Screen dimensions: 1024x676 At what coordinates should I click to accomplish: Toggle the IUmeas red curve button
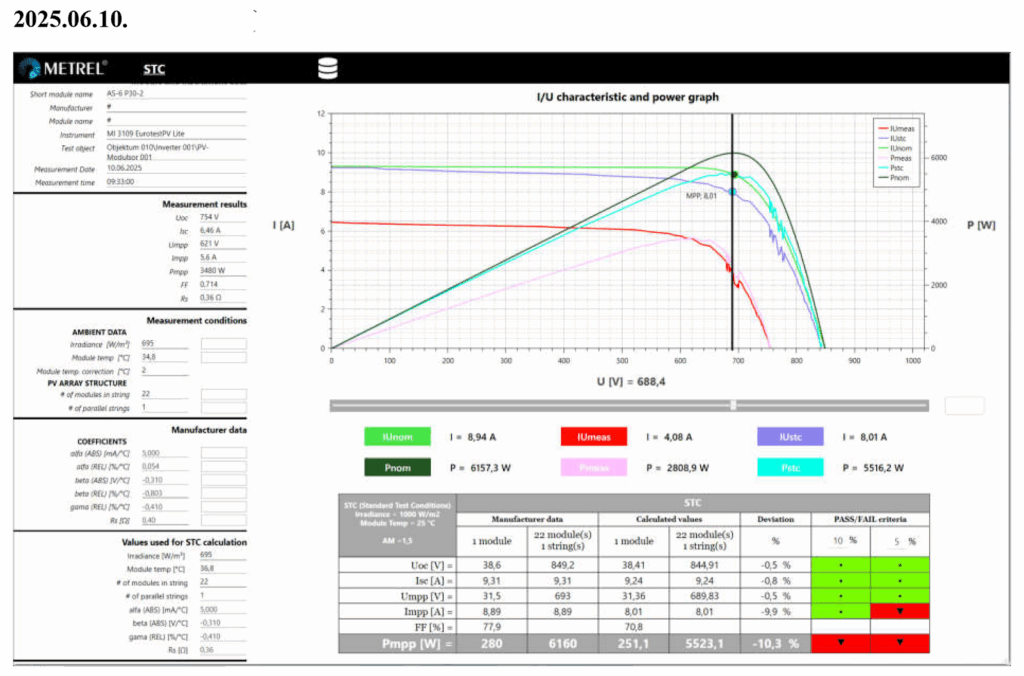tap(593, 437)
